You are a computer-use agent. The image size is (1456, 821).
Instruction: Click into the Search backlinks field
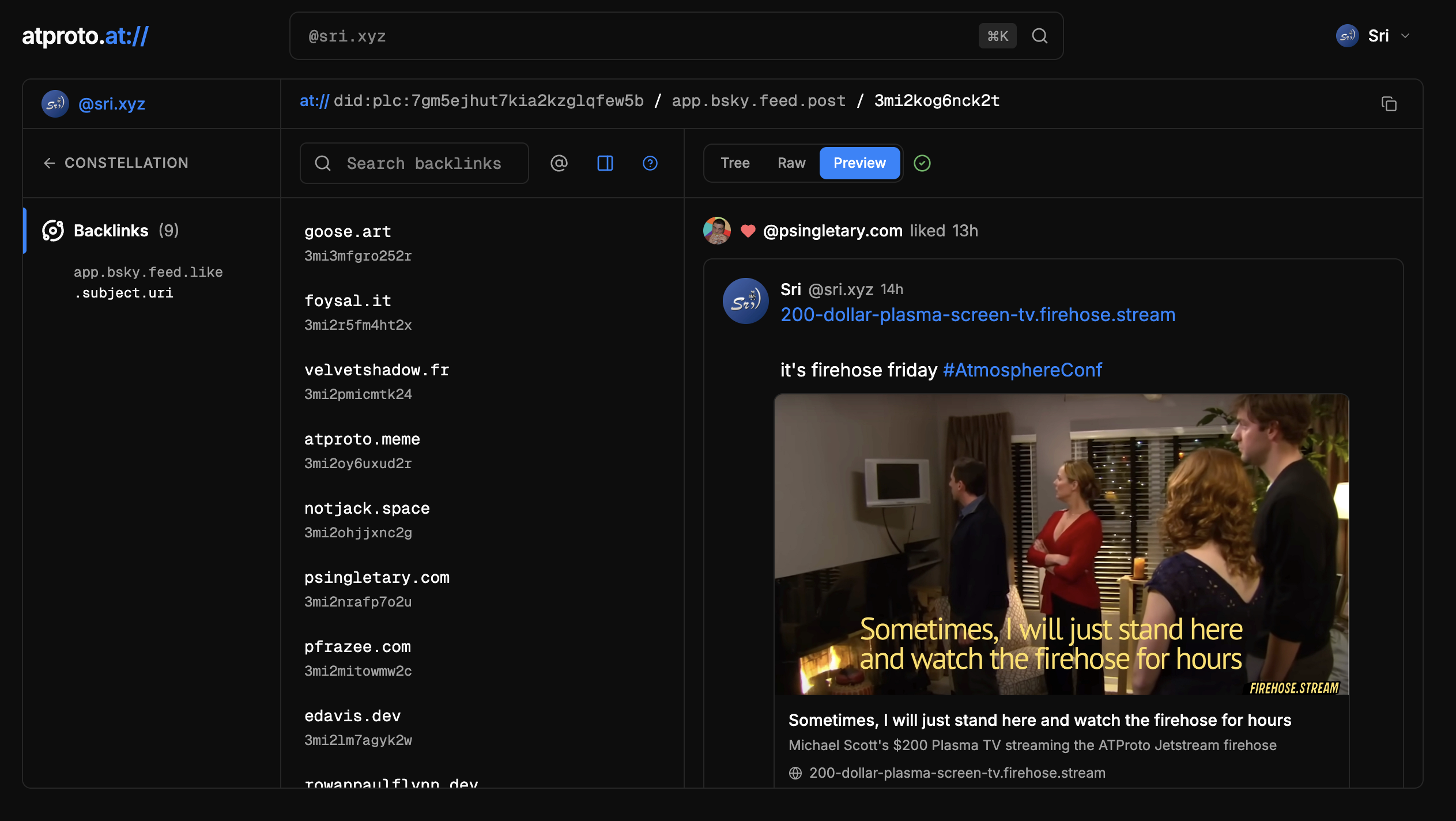(x=424, y=163)
